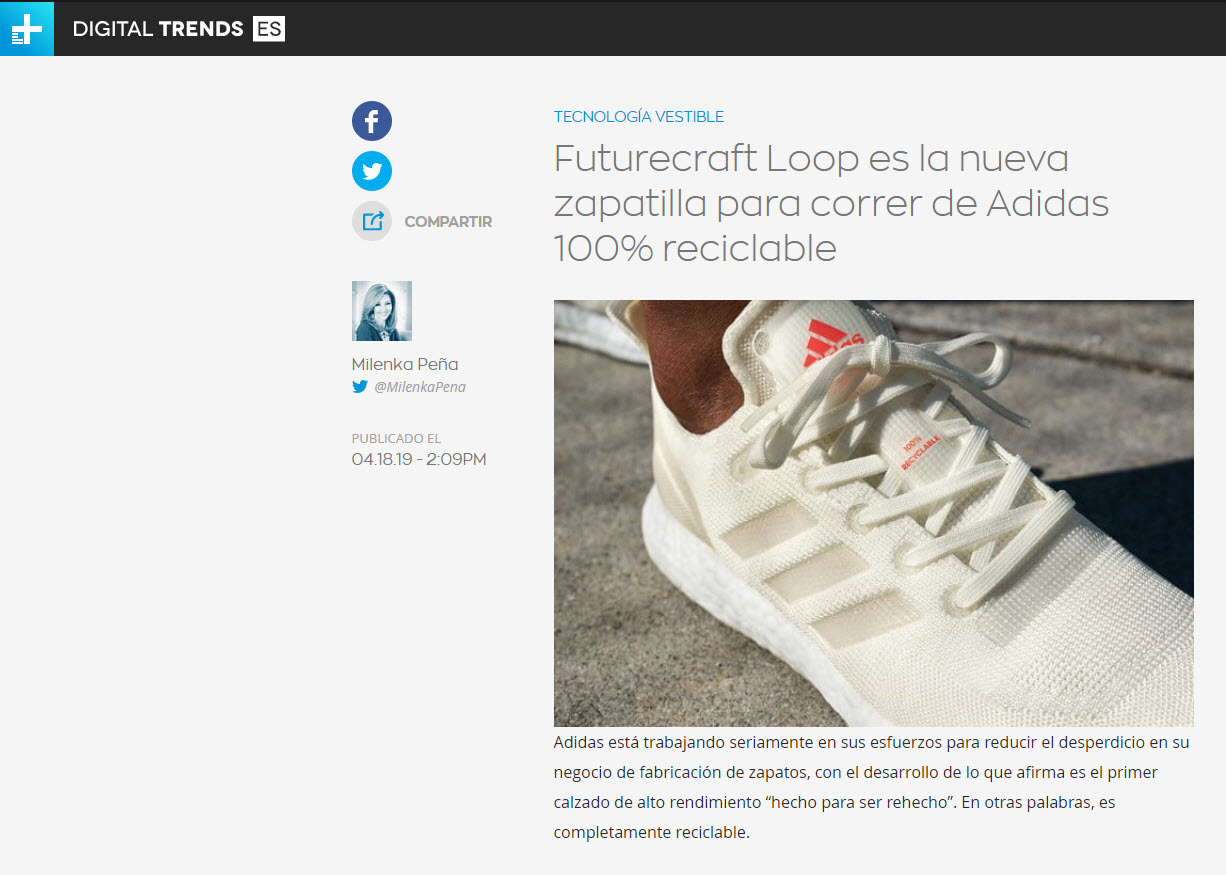This screenshot has width=1226, height=875.
Task: Click the blue Digital Trends plus logo
Action: [27, 29]
